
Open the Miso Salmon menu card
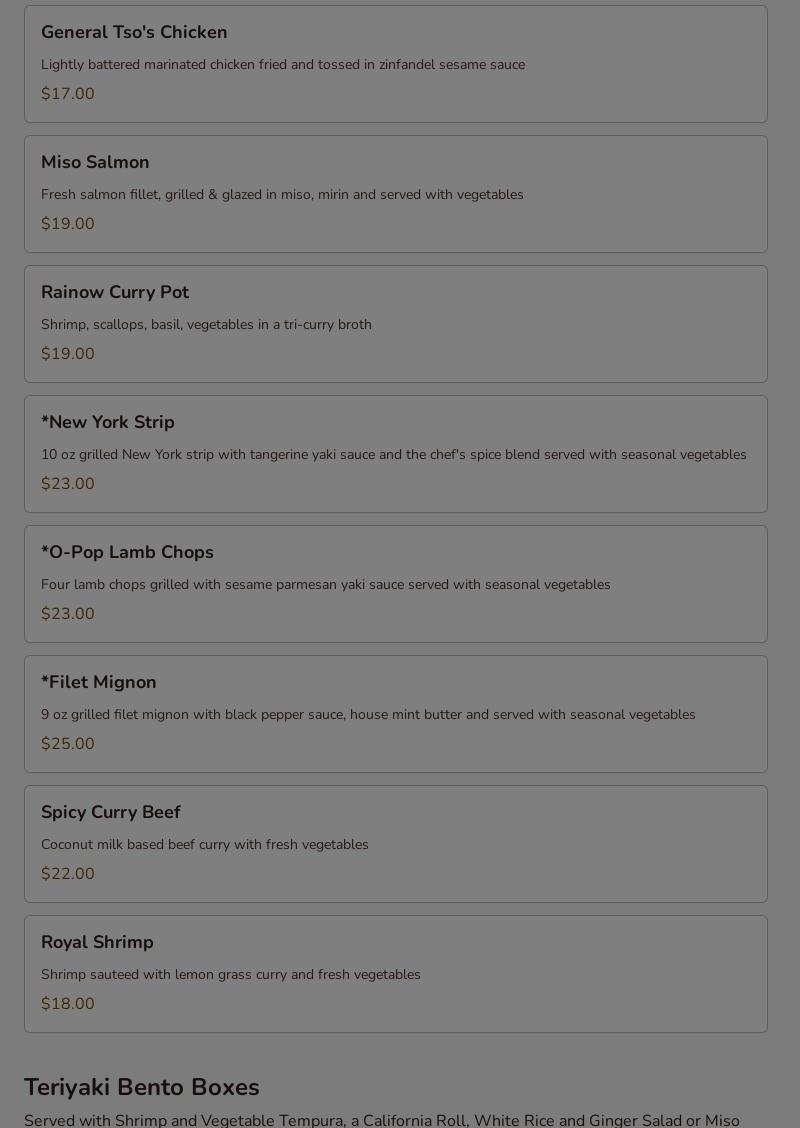396,194
